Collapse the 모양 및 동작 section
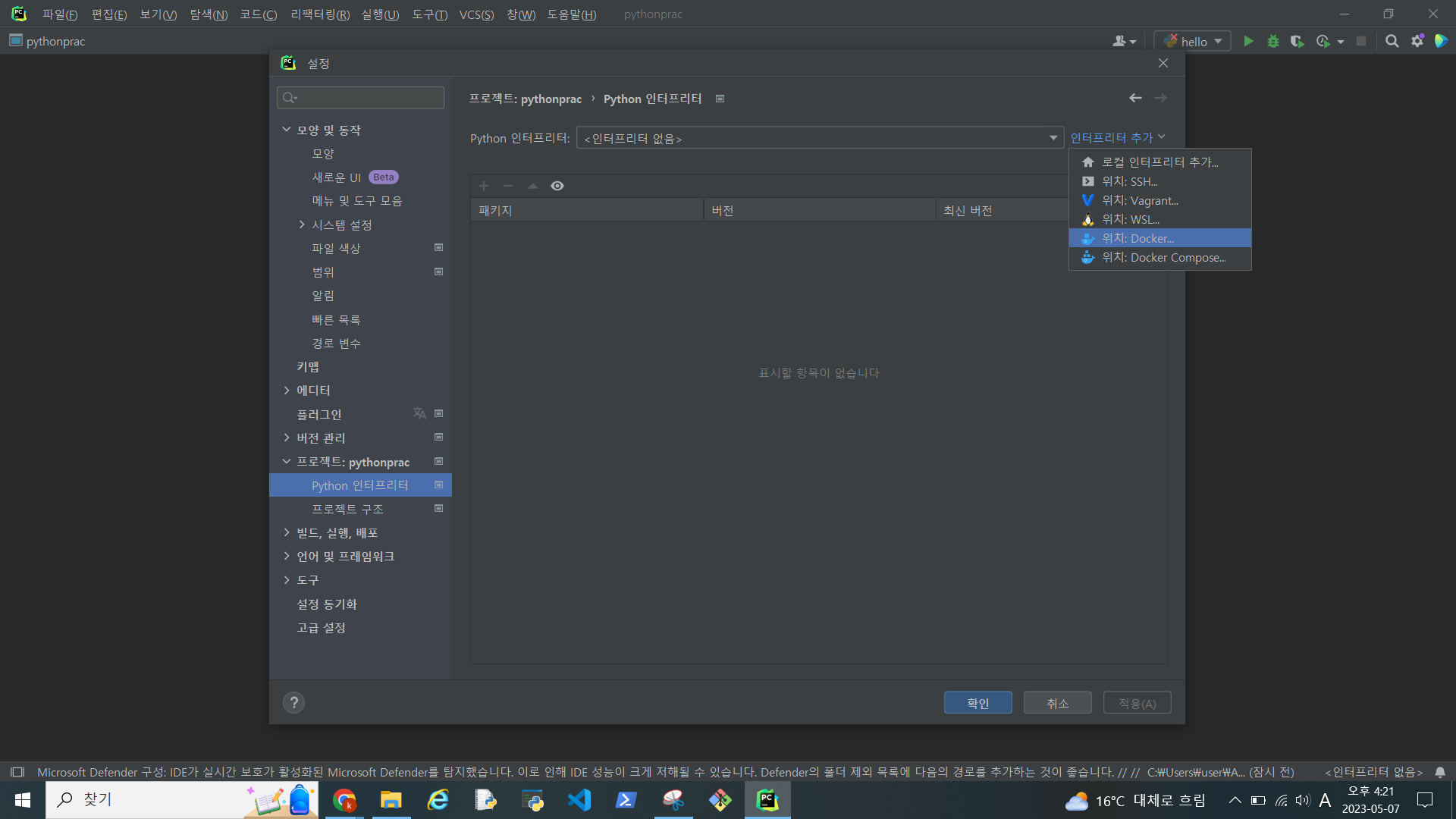1456x819 pixels. [287, 130]
